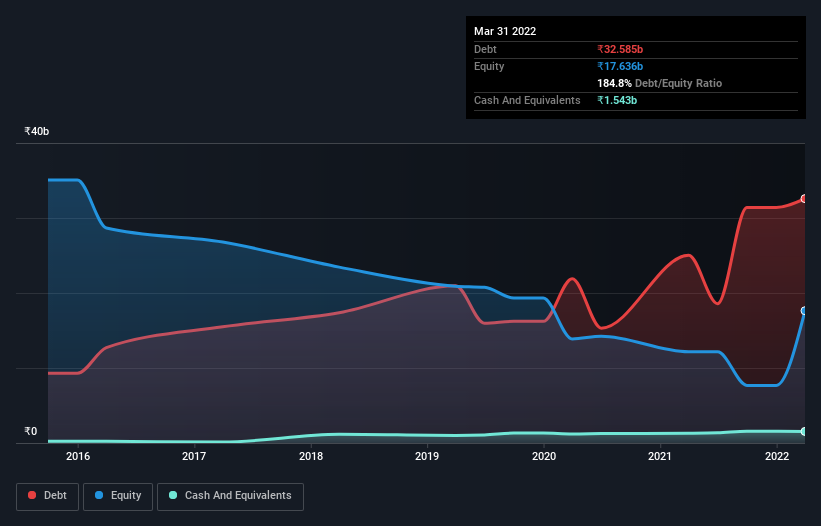Click the 2020 x-axis label
The image size is (821, 526).
pos(544,456)
